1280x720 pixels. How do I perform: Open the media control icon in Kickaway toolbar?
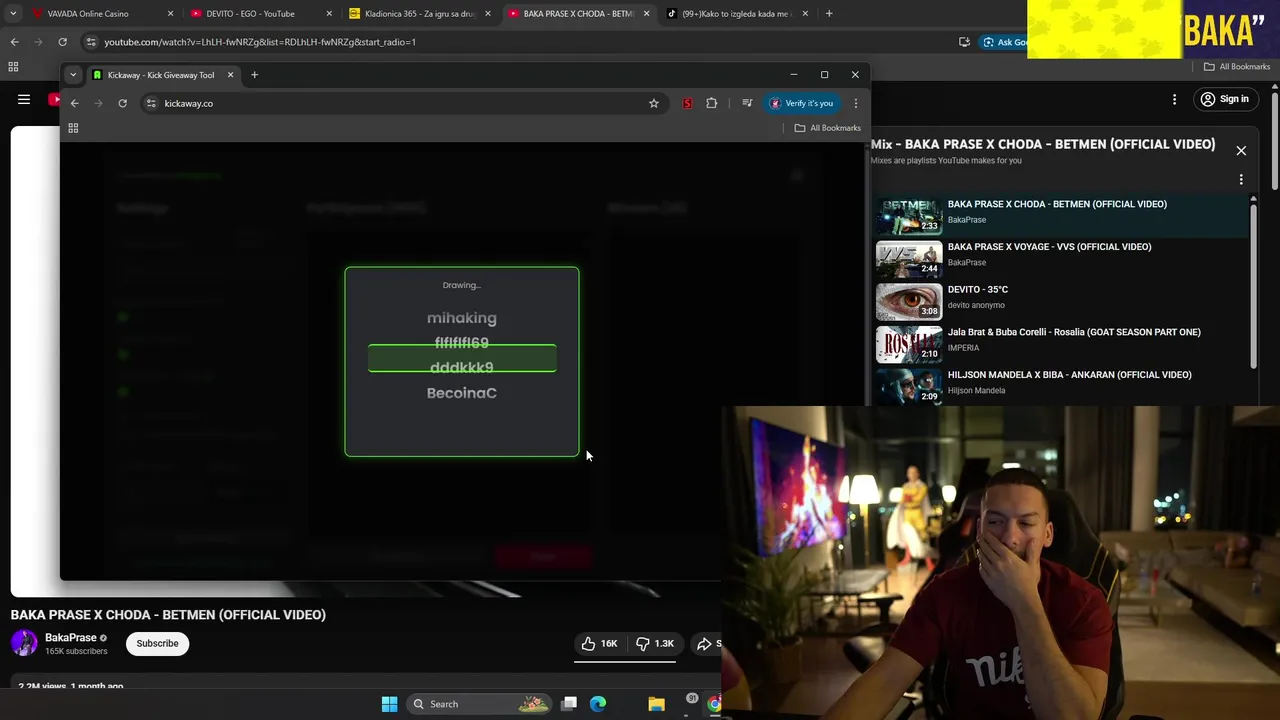pos(747,103)
